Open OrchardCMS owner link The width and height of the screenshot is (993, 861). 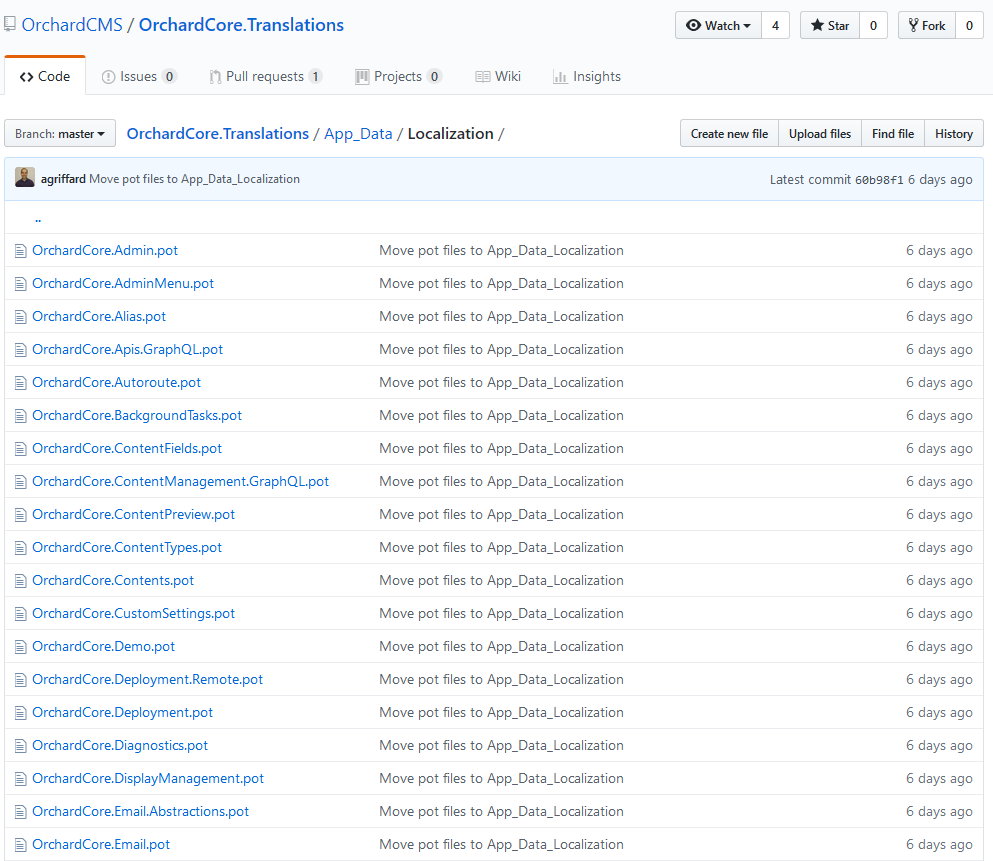click(x=72, y=25)
